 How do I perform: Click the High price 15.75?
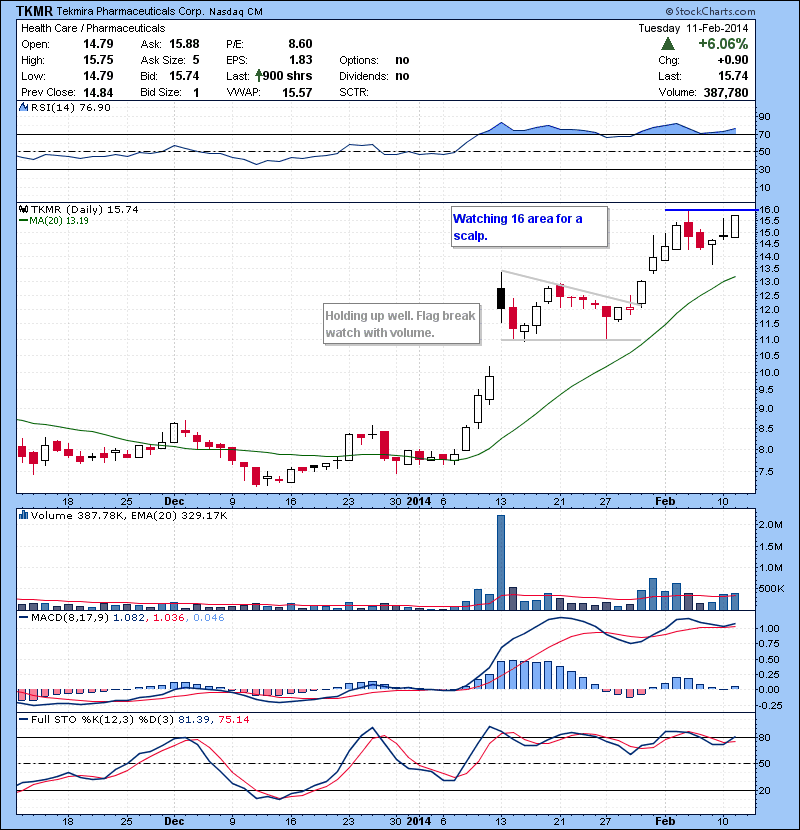[x=98, y=60]
